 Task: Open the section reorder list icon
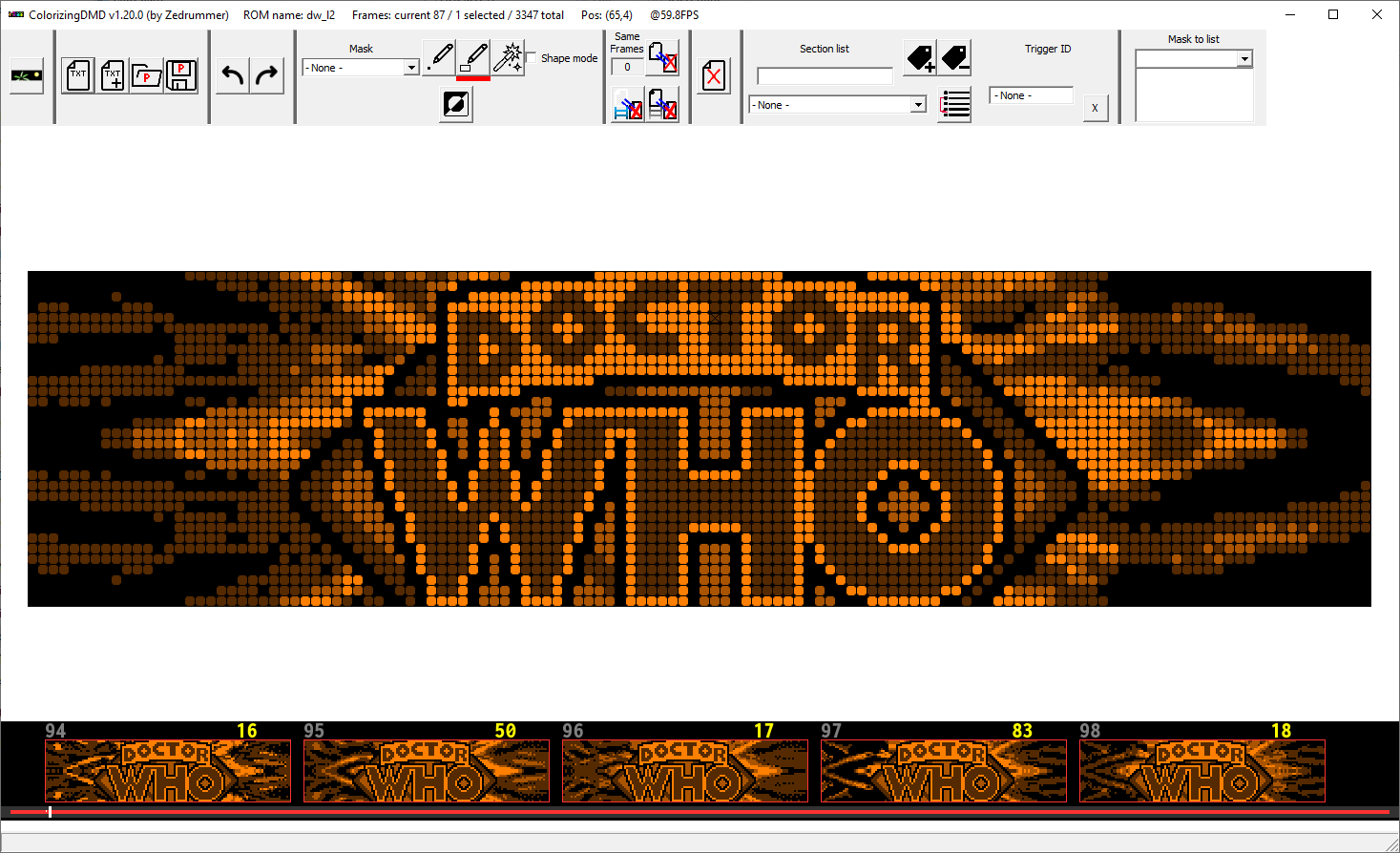click(955, 104)
